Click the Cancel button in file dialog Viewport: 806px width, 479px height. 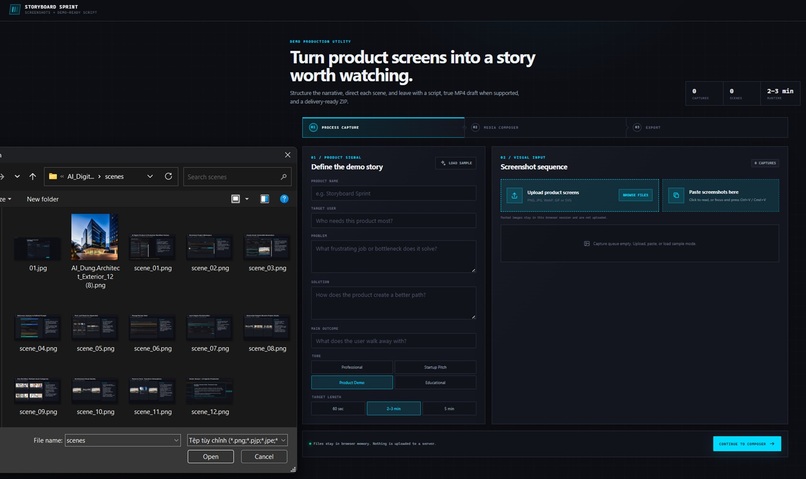tap(264, 456)
